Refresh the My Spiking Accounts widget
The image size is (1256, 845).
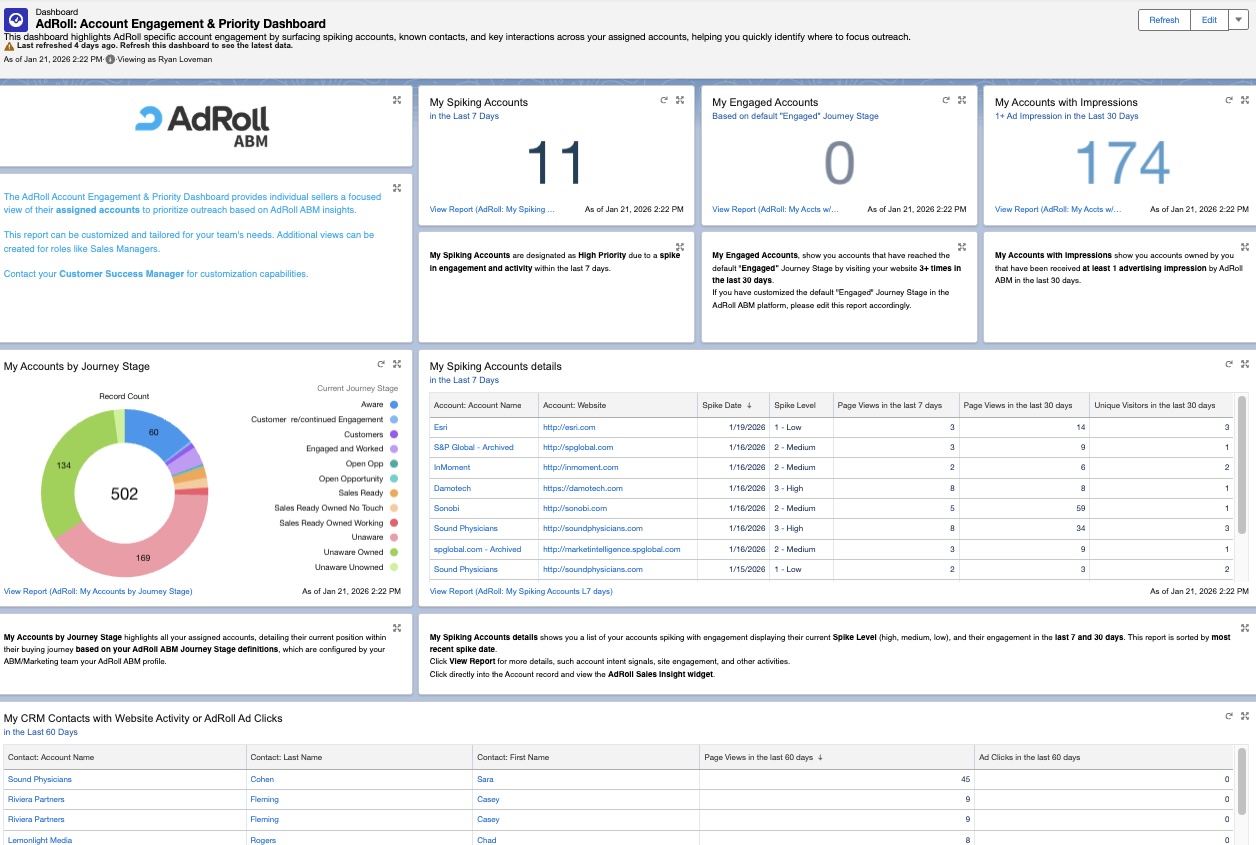(664, 100)
